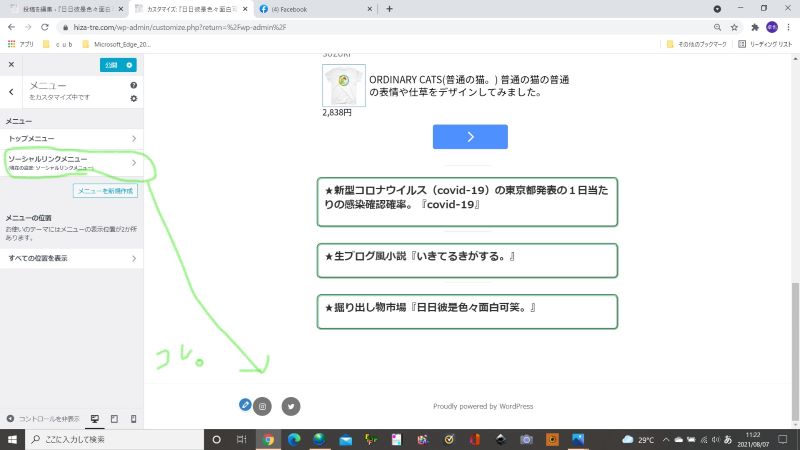The height and width of the screenshot is (450, 800).
Task: Click メニューを新規作成 button
Action: tap(106, 191)
